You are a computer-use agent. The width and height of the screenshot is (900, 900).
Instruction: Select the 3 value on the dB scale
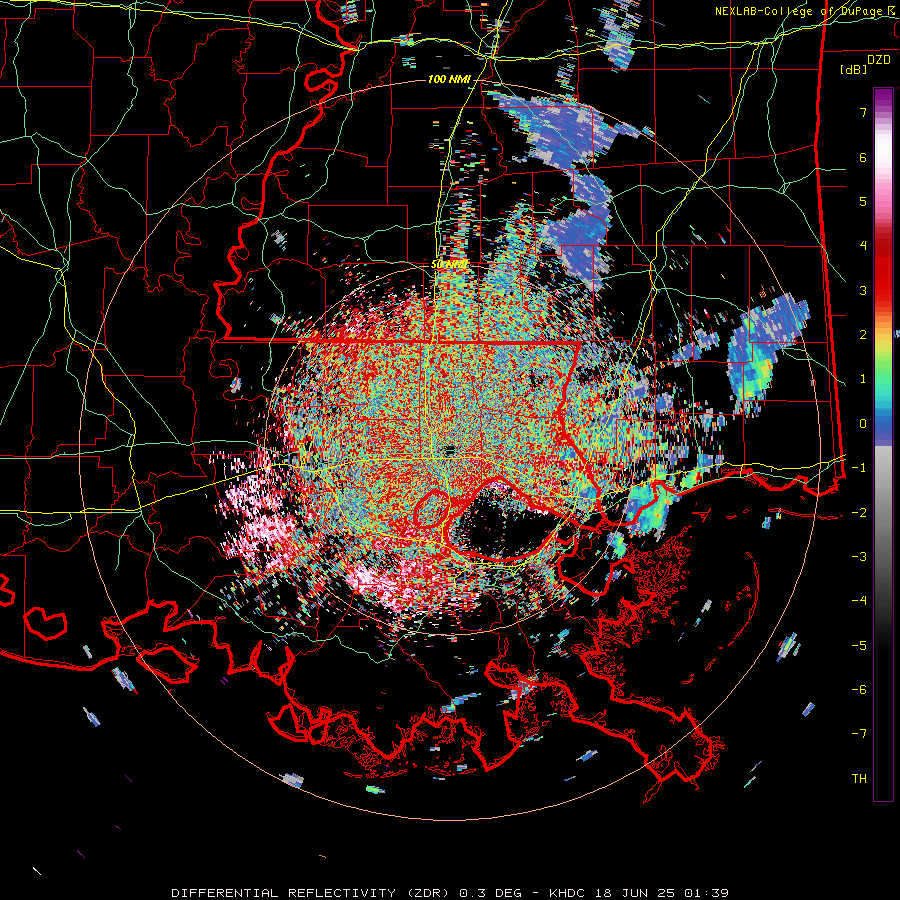pyautogui.click(x=863, y=290)
